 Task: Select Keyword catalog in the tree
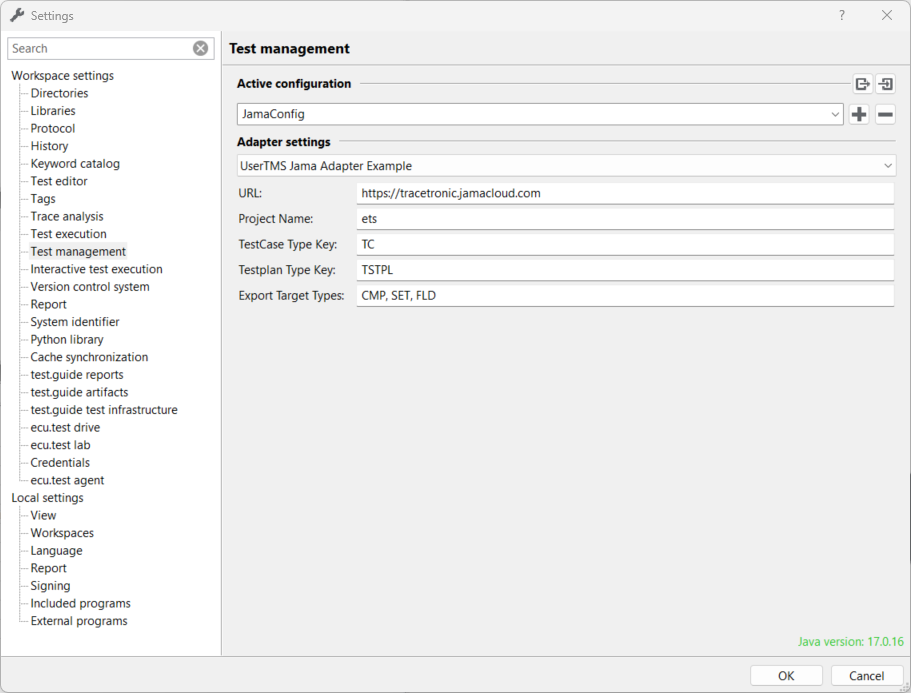point(75,163)
